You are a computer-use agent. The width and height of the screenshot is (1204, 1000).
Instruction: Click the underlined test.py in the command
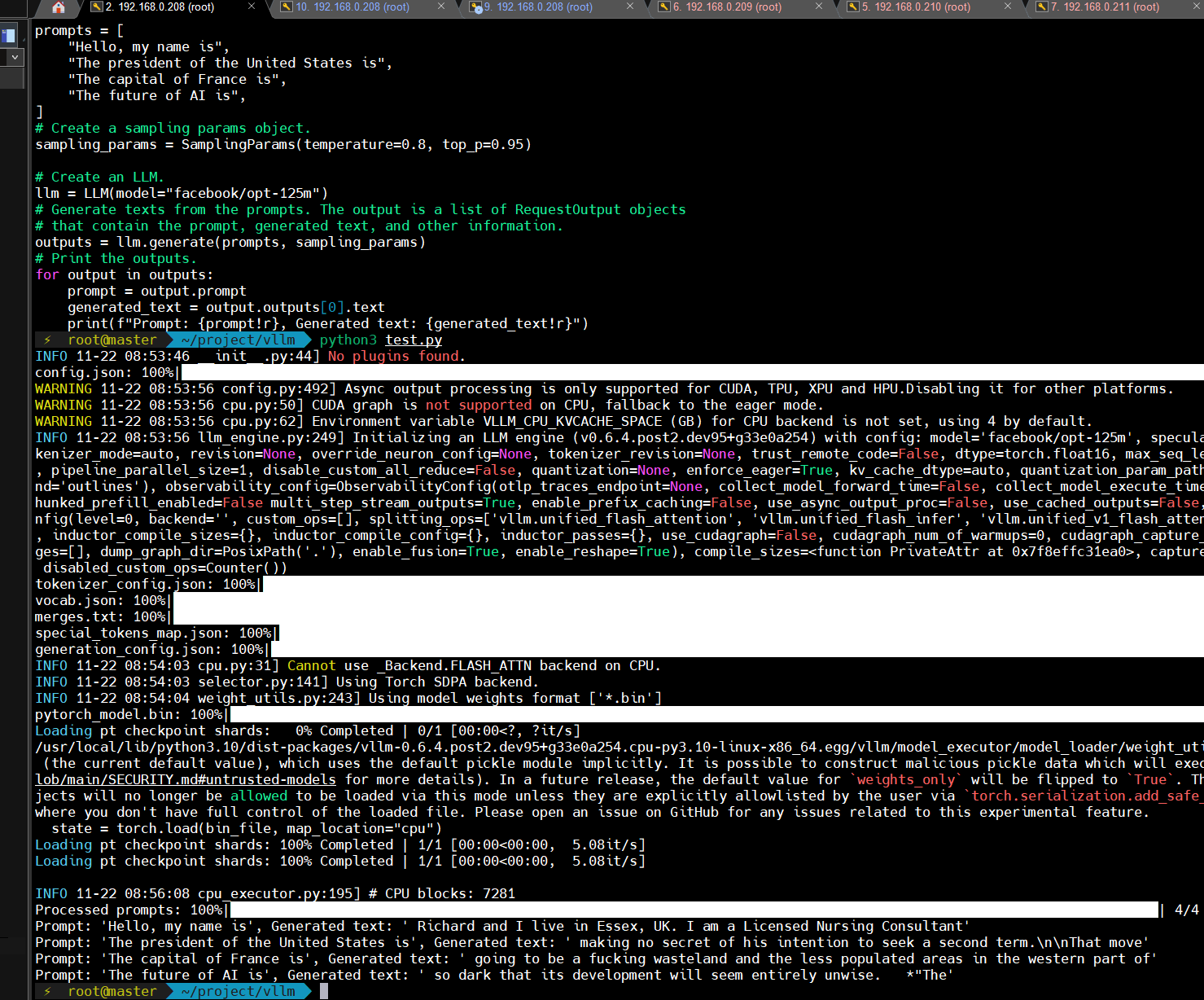[x=414, y=340]
